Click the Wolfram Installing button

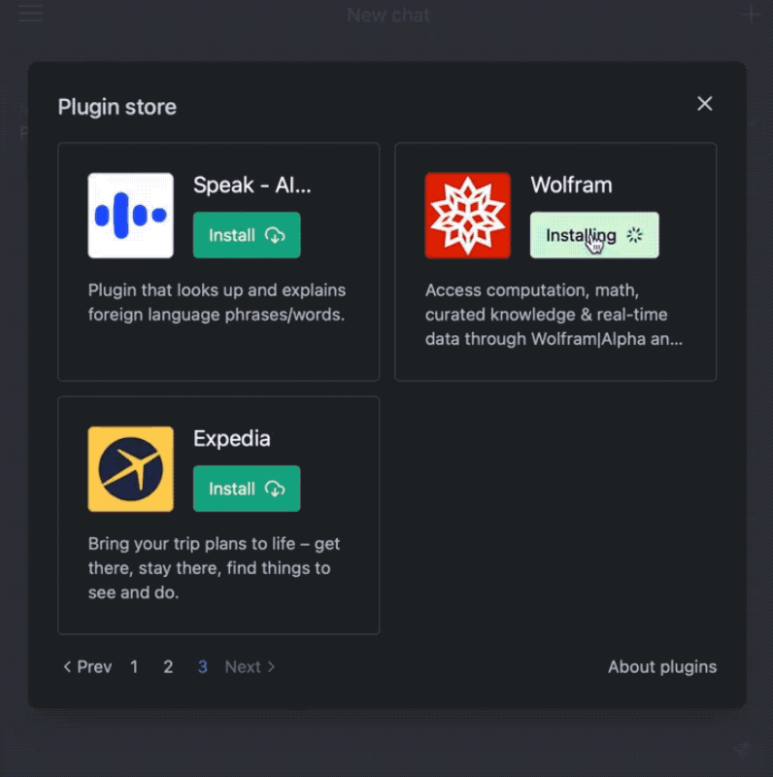pos(594,235)
